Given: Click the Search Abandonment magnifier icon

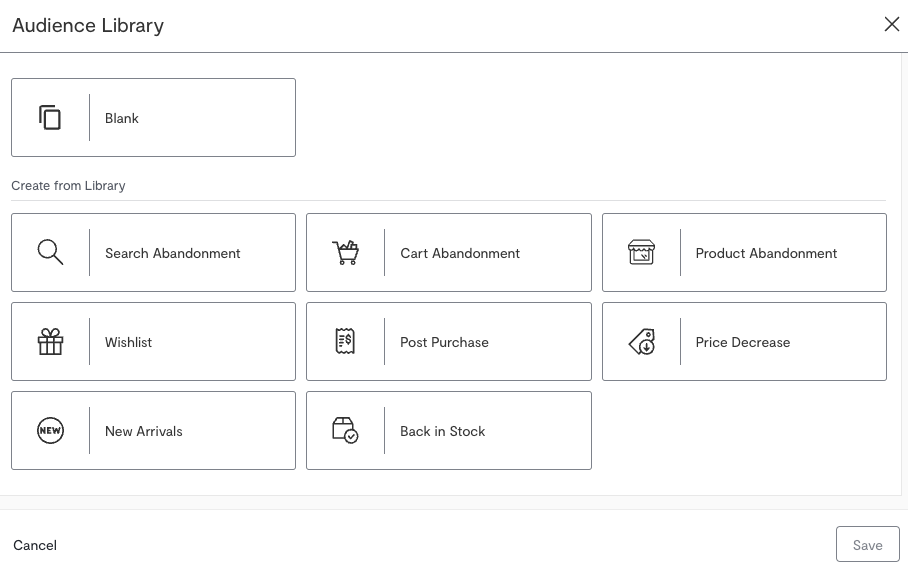Looking at the screenshot, I should [x=50, y=253].
